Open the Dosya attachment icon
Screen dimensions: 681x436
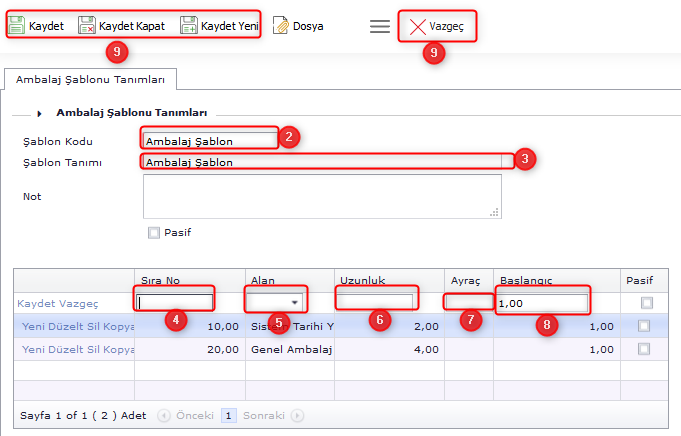coord(281,26)
